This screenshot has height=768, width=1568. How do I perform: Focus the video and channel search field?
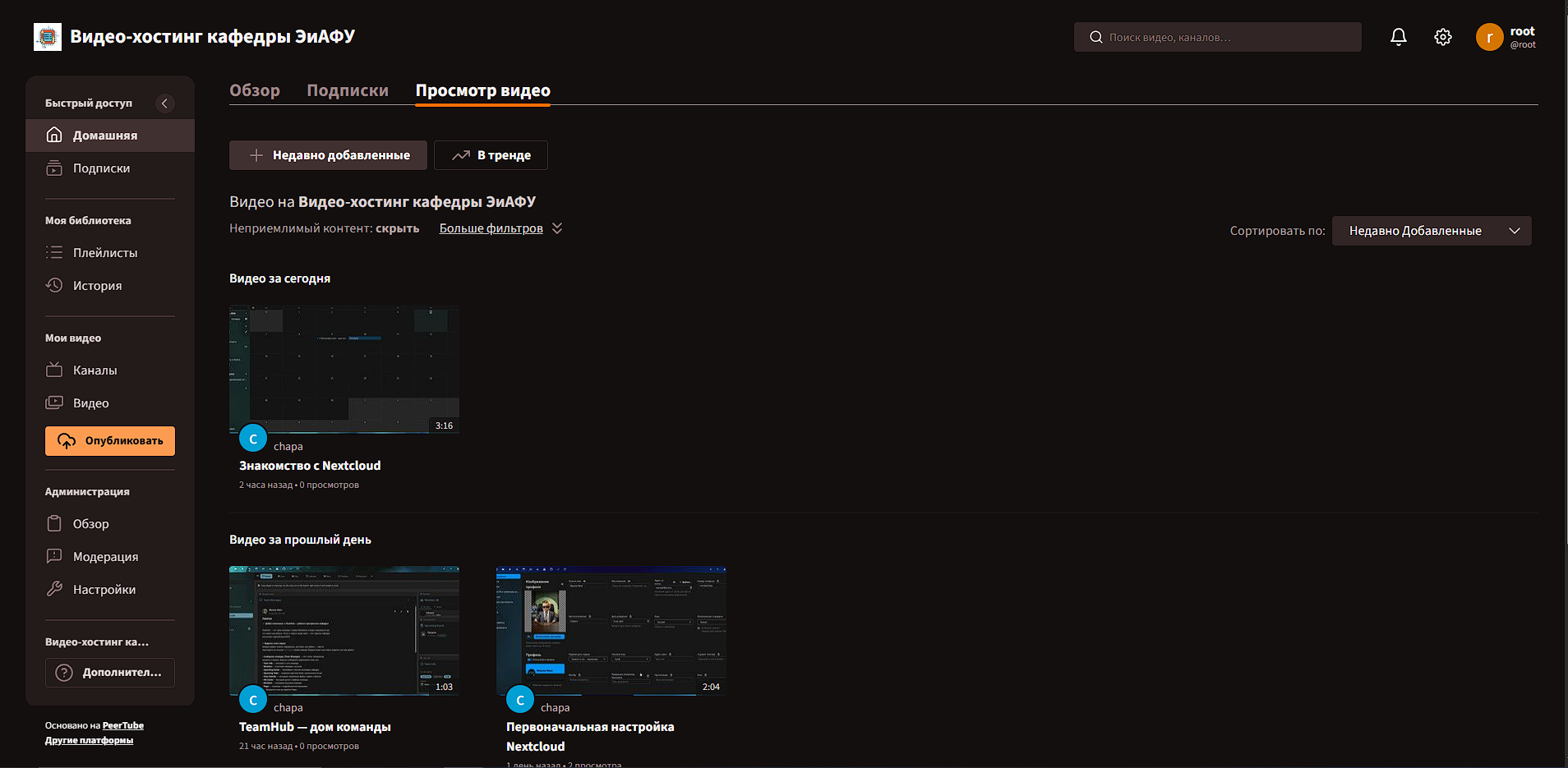pos(1218,37)
